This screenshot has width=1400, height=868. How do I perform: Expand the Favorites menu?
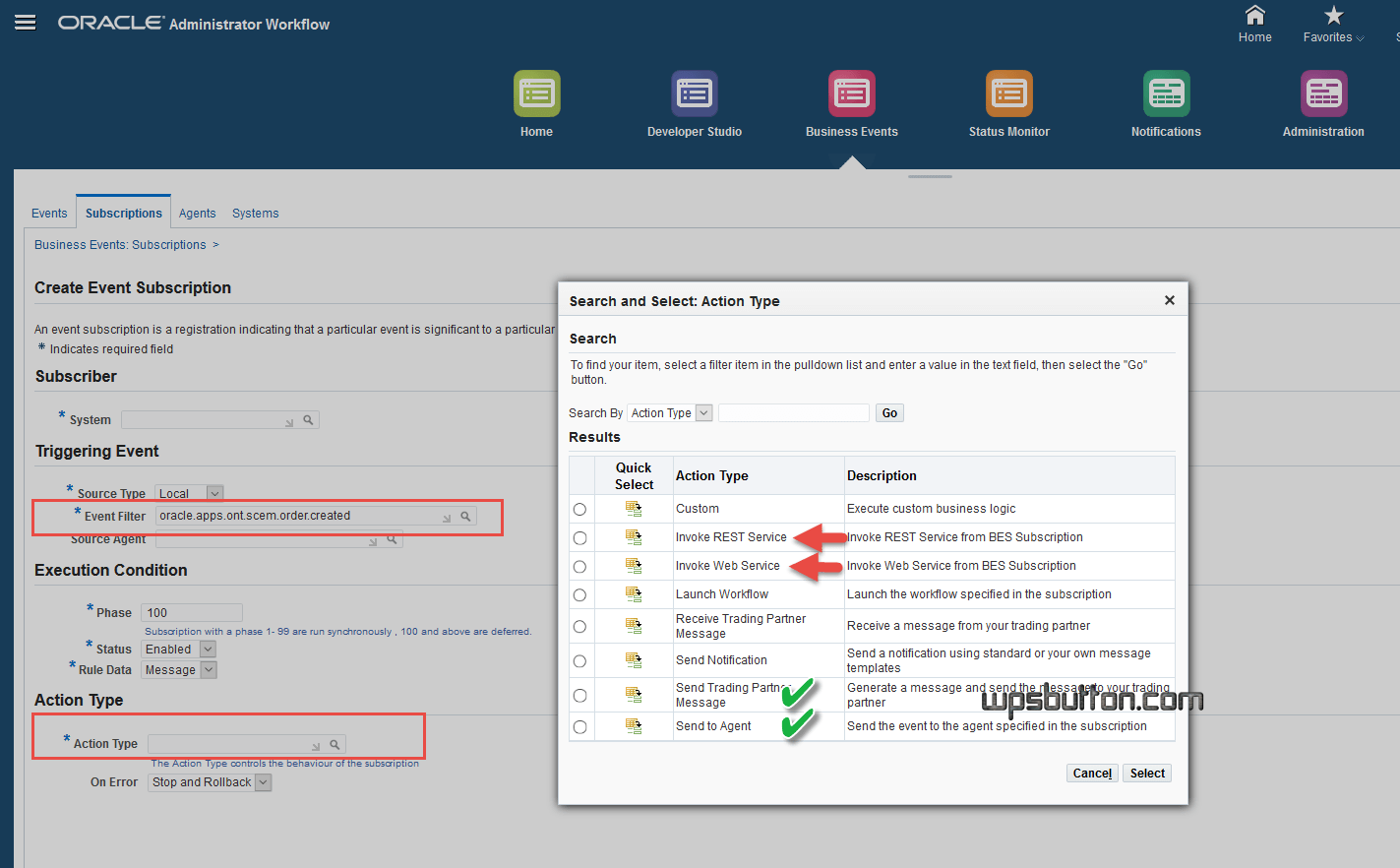coord(1333,36)
